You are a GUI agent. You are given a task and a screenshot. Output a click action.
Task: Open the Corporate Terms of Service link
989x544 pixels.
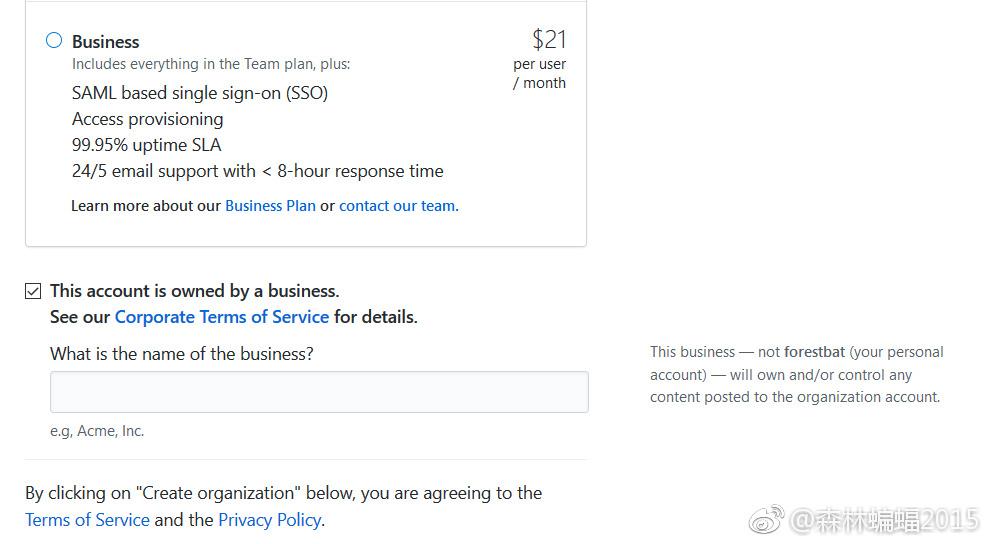221,317
